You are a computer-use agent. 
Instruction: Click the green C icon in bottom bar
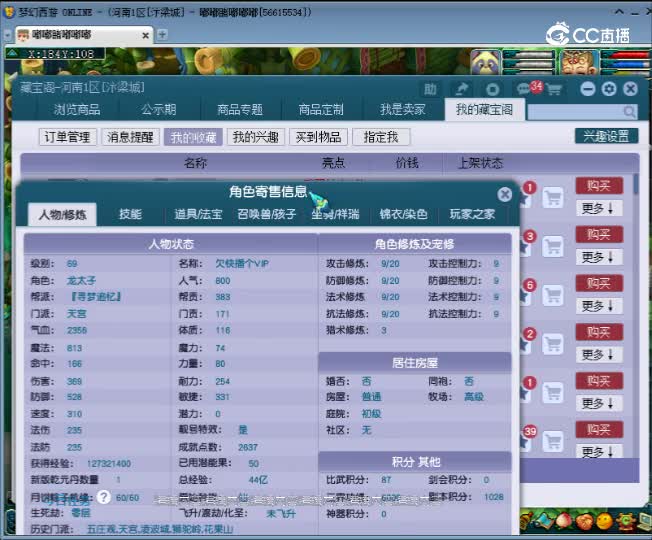(625, 521)
